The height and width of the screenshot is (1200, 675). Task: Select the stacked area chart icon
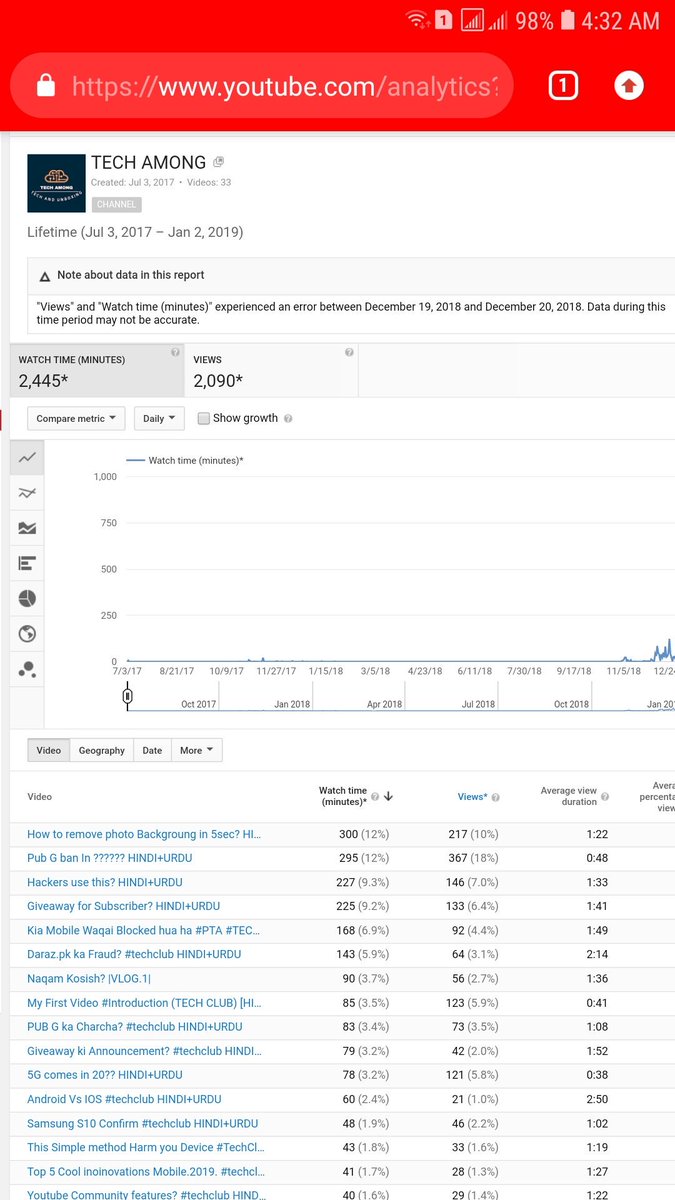click(27, 528)
